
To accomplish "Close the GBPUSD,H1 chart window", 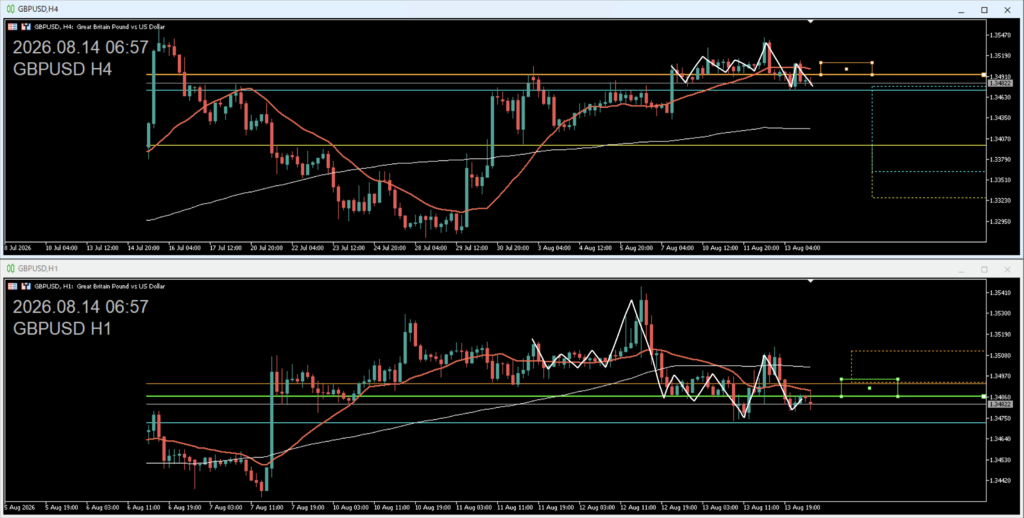I will (1007, 269).
